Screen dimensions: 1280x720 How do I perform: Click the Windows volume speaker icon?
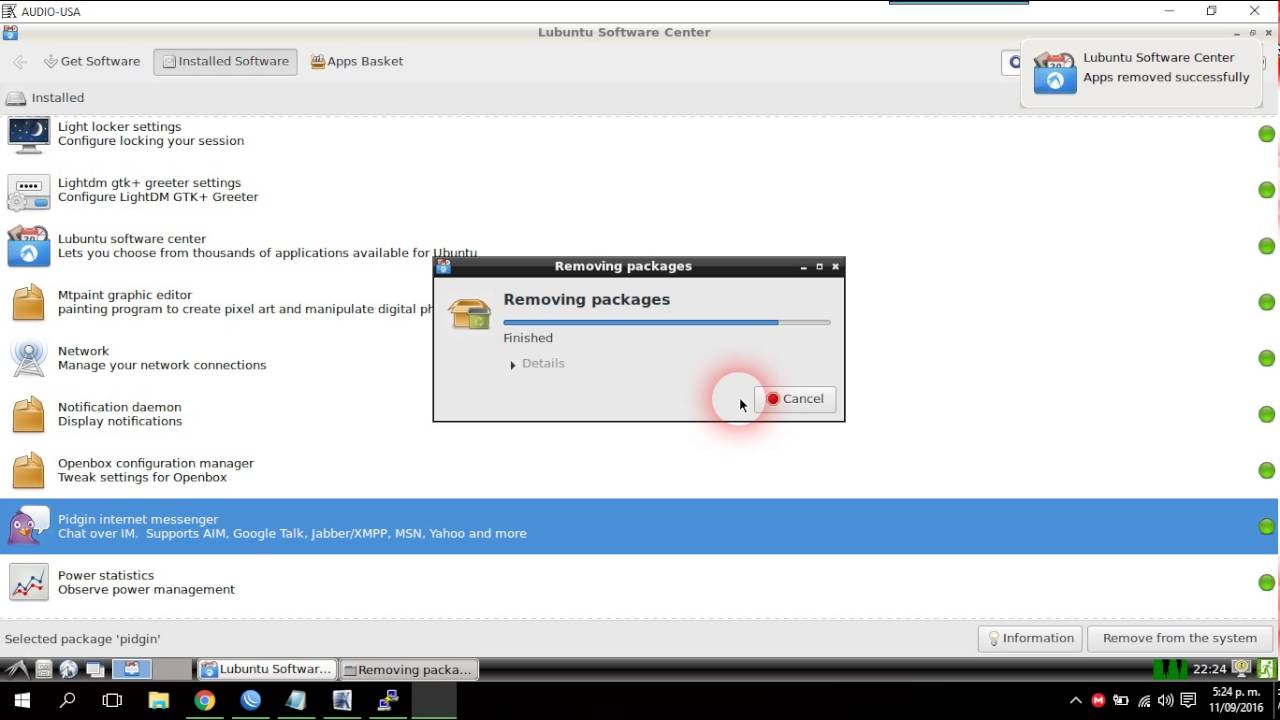pyautogui.click(x=1166, y=701)
